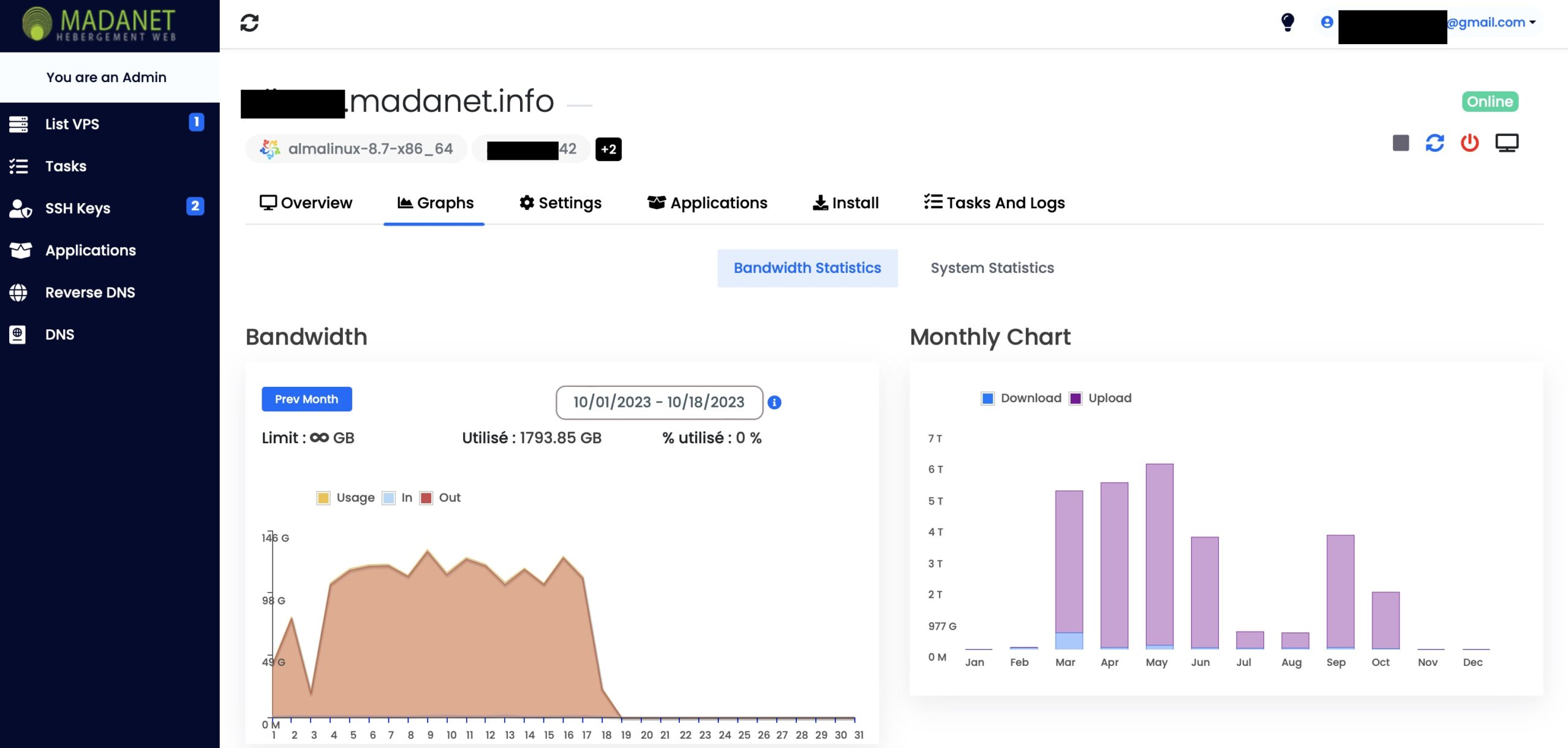Switch to the Graphs tab
The width and height of the screenshot is (1568, 748).
[435, 203]
